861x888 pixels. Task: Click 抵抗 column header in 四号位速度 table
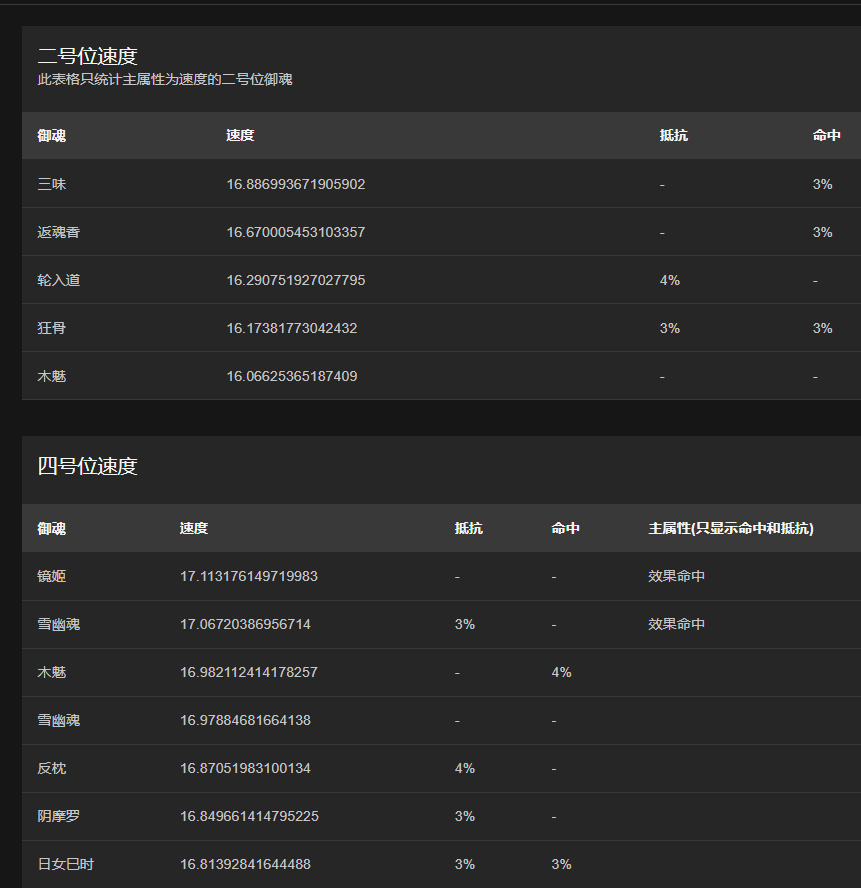(x=468, y=528)
